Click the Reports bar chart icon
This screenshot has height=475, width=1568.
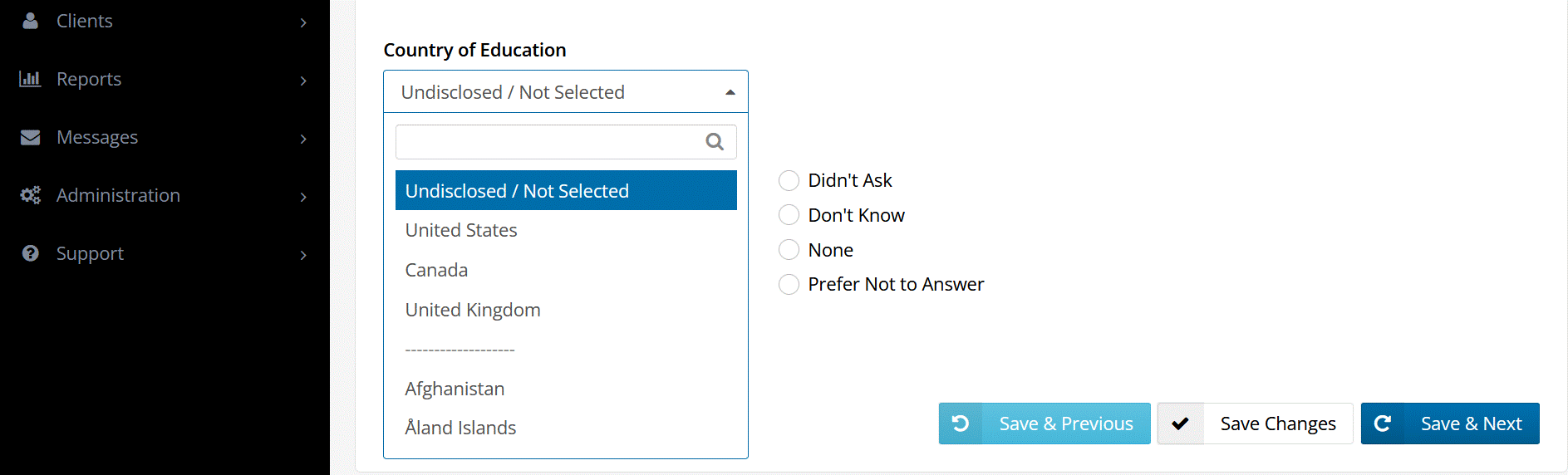30,79
